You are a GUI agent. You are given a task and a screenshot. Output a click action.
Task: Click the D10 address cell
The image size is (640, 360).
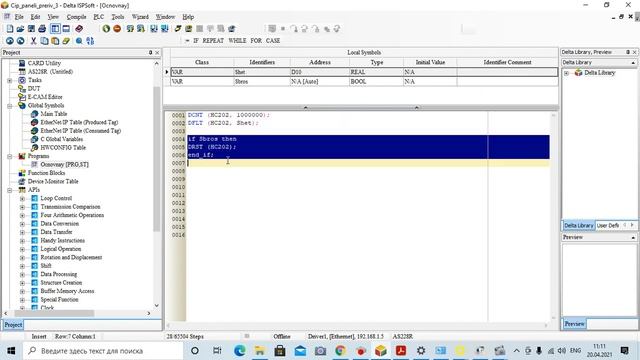[x=320, y=72]
